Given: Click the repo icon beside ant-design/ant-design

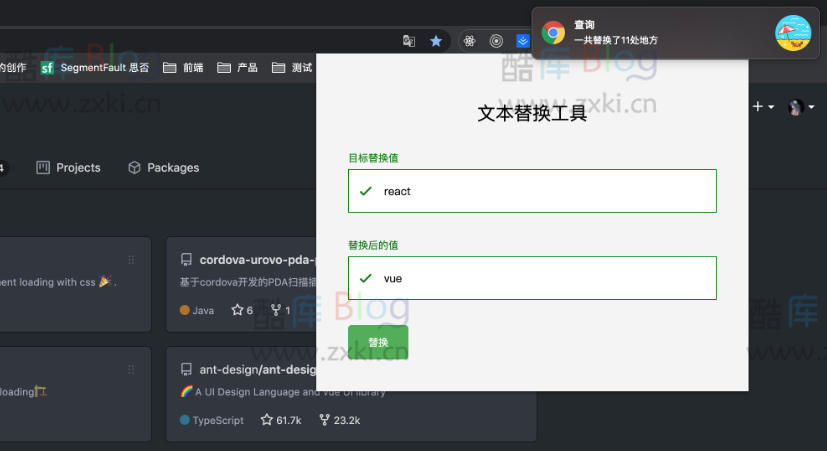Looking at the screenshot, I should pyautogui.click(x=186, y=369).
